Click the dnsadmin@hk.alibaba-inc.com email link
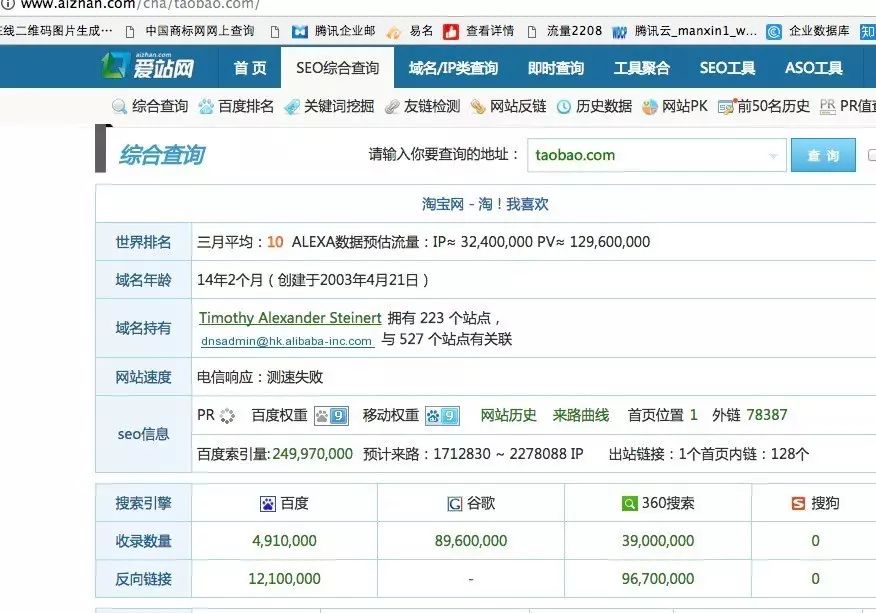The width and height of the screenshot is (876, 613). point(287,341)
